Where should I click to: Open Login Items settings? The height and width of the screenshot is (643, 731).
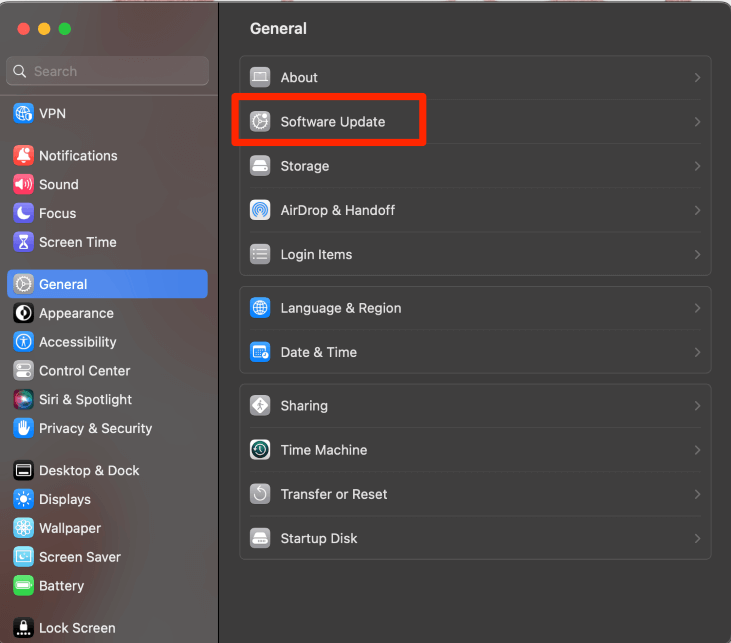click(316, 254)
